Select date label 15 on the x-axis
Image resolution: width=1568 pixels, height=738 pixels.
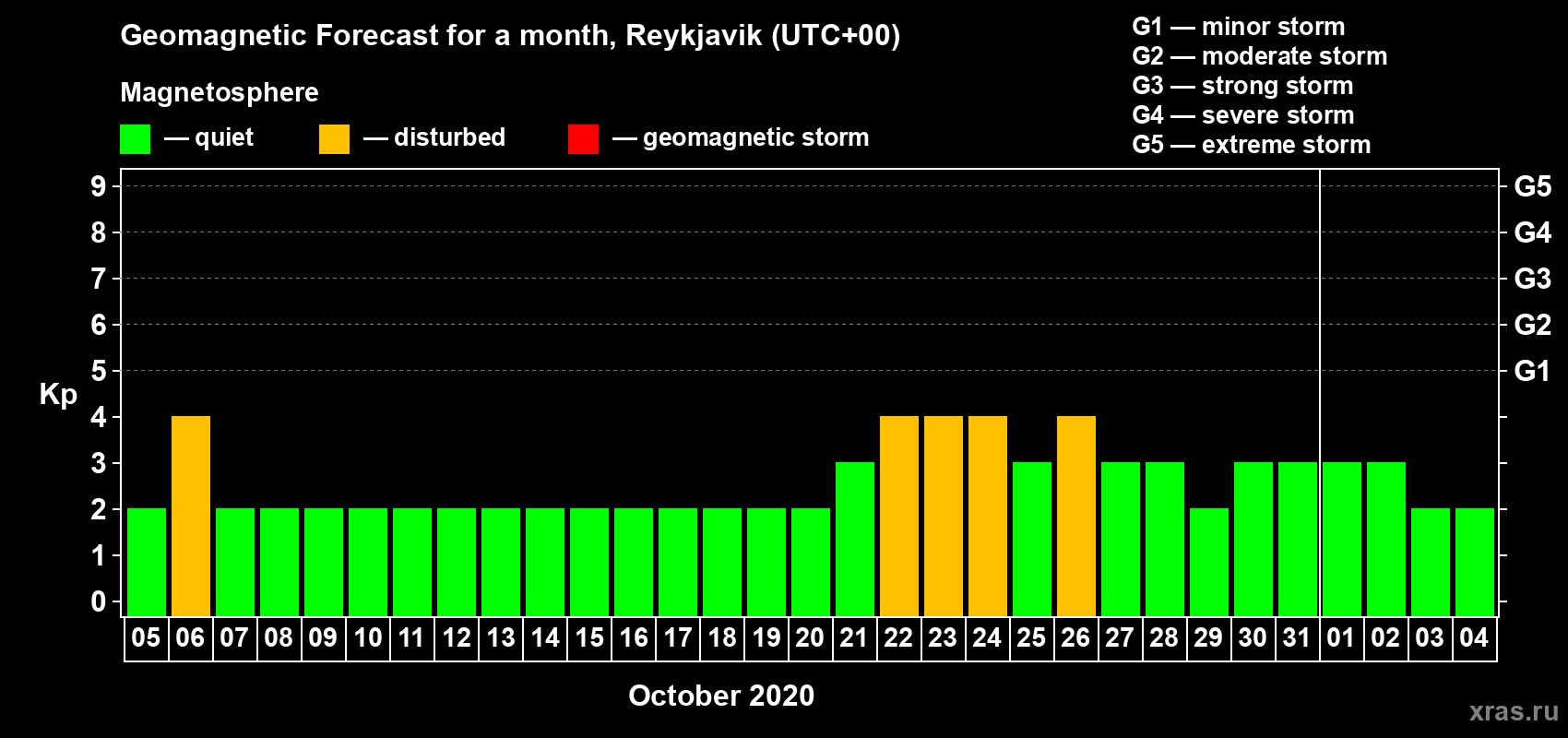pyautogui.click(x=589, y=638)
